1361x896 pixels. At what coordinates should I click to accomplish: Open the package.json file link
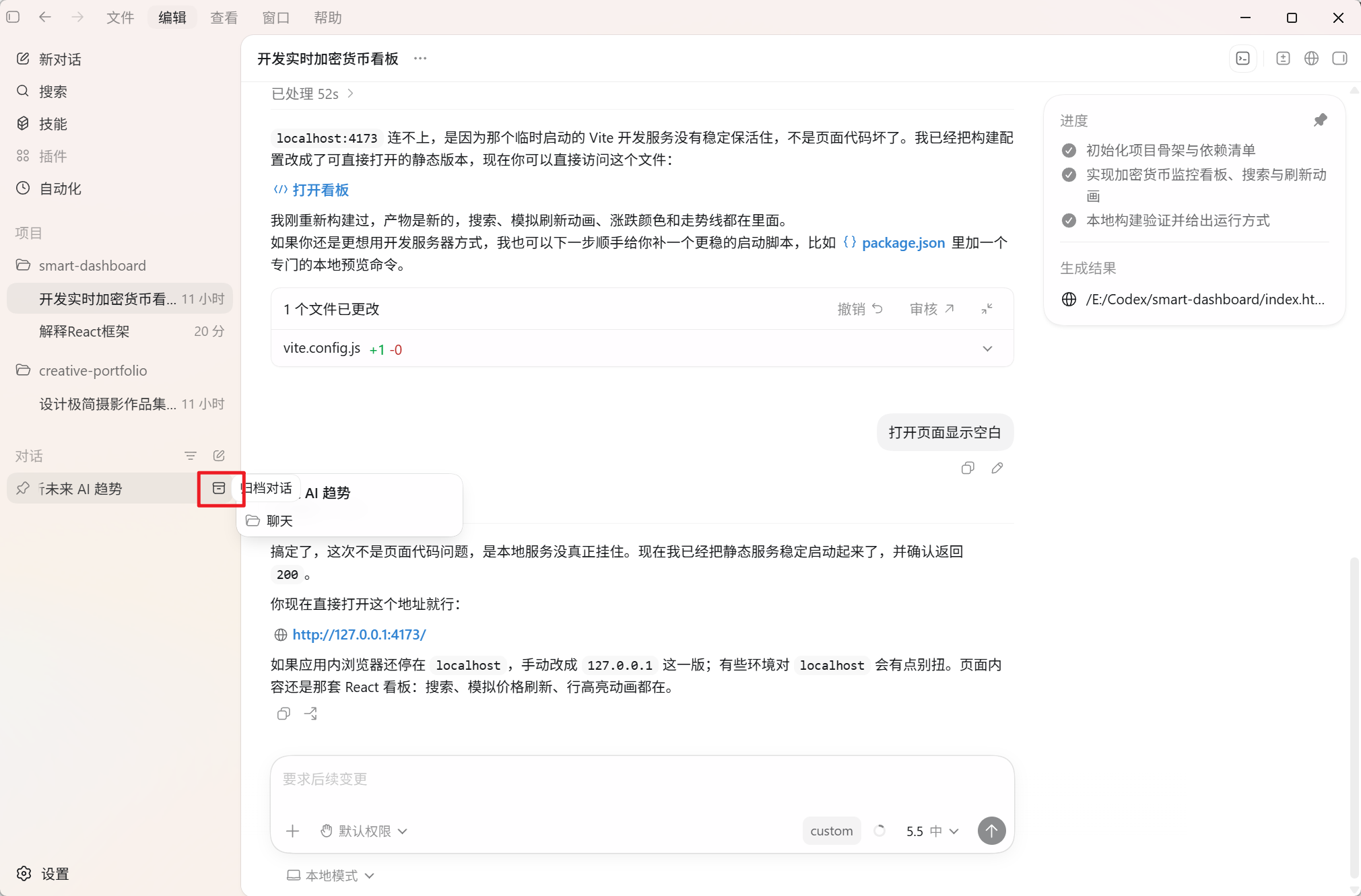[894, 242]
